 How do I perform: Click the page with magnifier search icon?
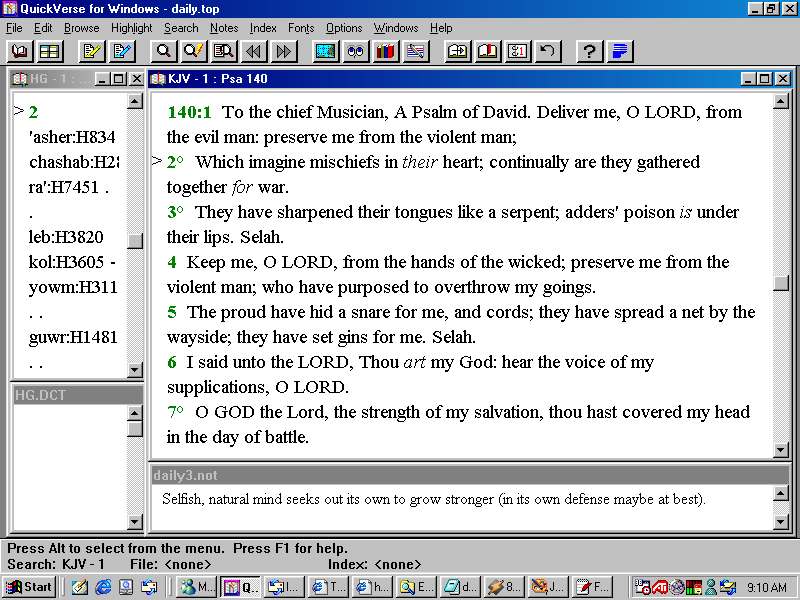pyautogui.click(x=223, y=51)
